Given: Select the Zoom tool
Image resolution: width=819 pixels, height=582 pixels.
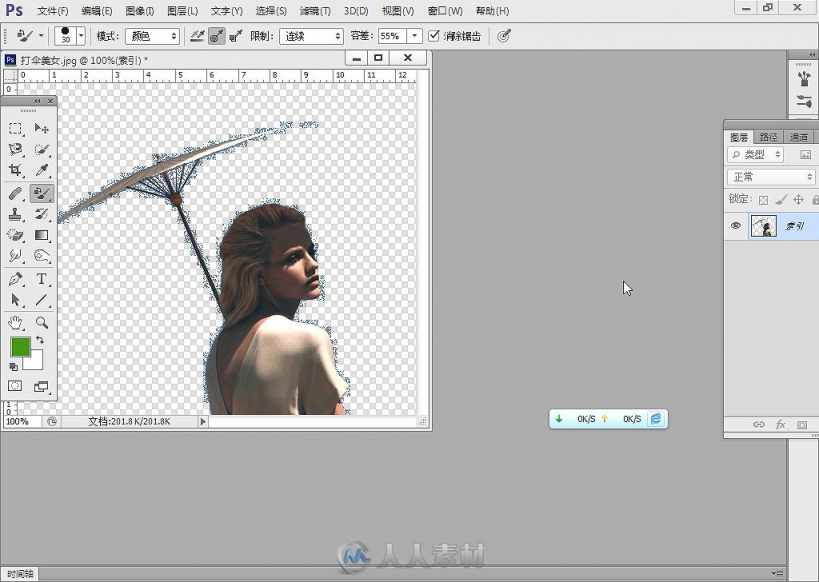Looking at the screenshot, I should coord(41,323).
